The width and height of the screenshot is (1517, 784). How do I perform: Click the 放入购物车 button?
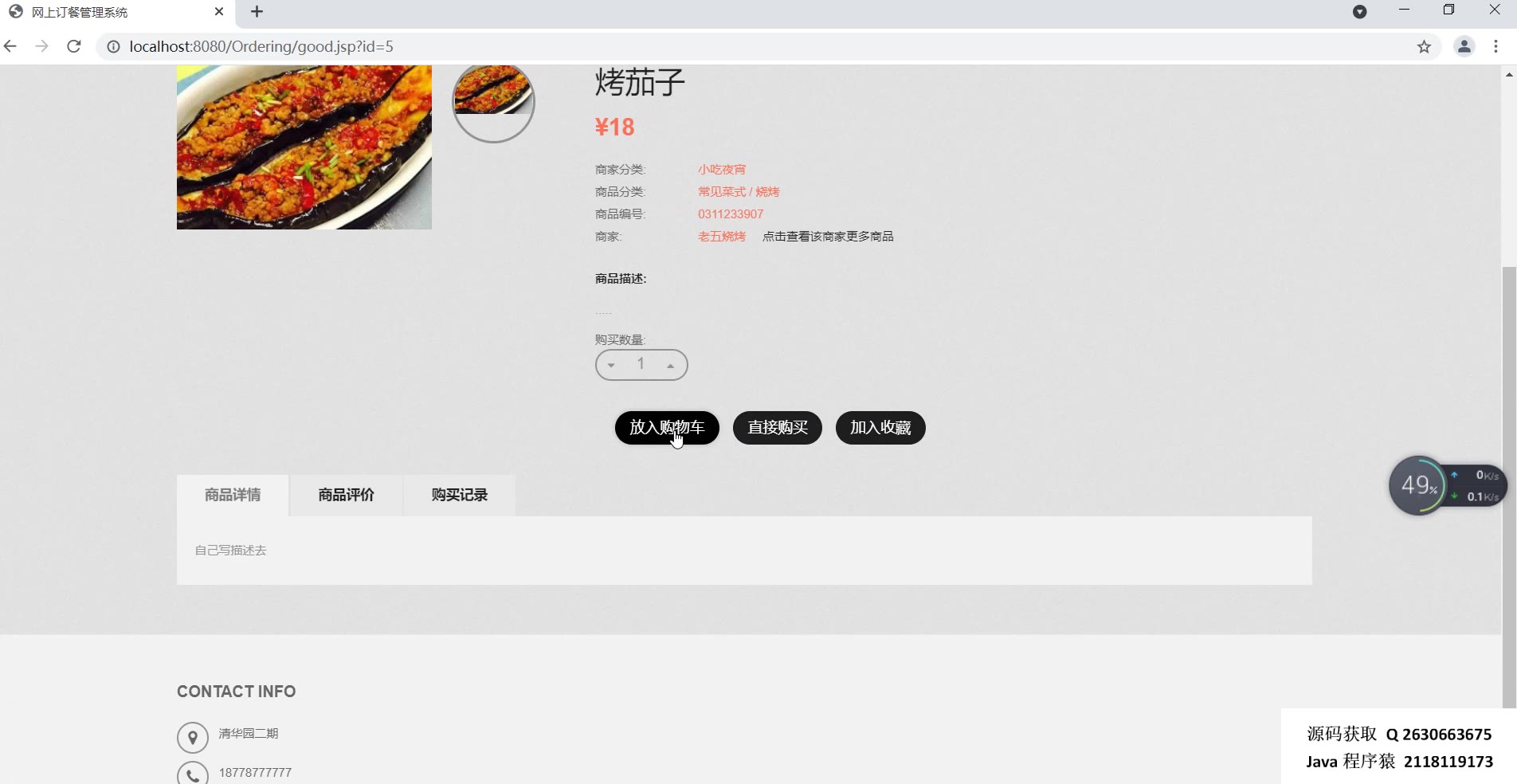(667, 428)
